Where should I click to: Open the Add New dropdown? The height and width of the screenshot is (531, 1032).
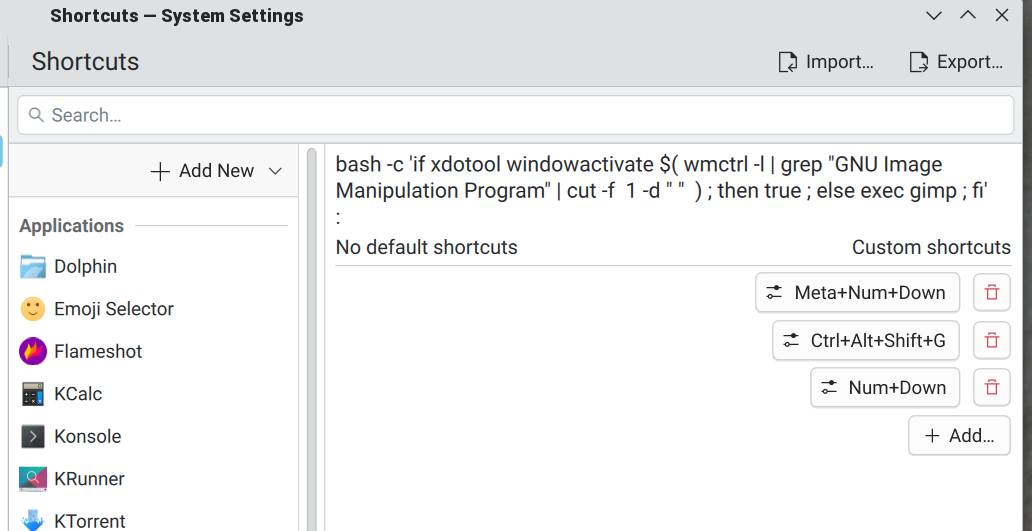pyautogui.click(x=216, y=171)
